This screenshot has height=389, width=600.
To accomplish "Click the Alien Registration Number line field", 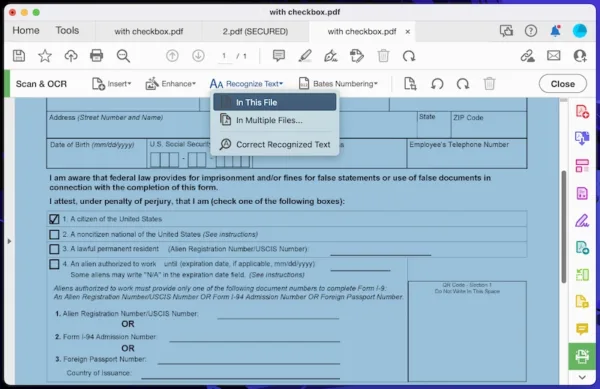I will [278, 314].
